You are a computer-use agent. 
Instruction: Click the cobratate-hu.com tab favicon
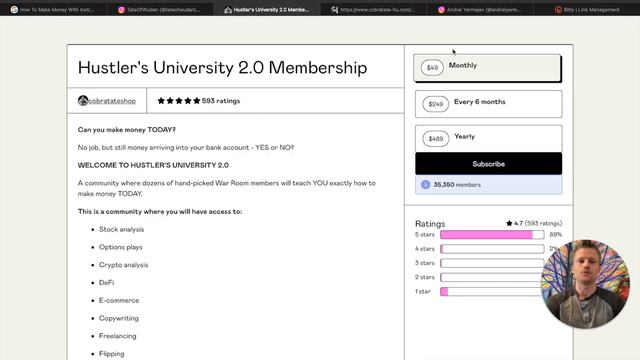pos(335,10)
